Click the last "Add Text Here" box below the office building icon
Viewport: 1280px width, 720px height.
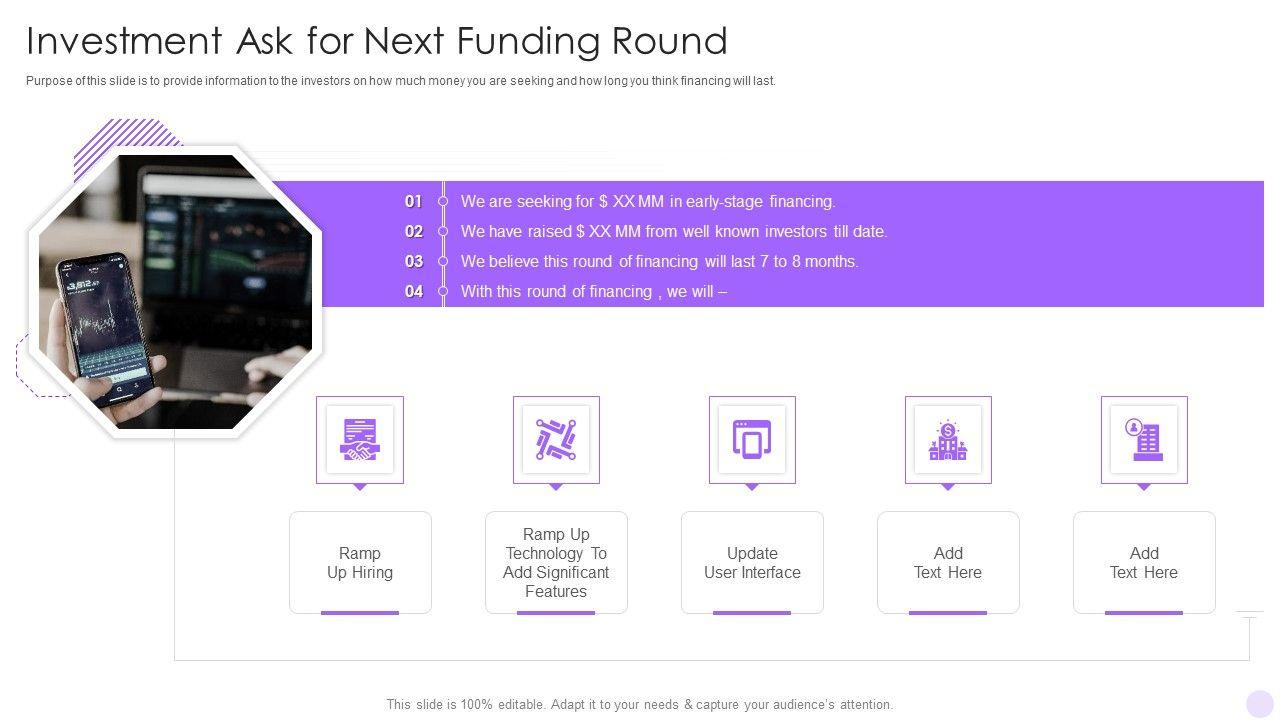[x=1144, y=563]
